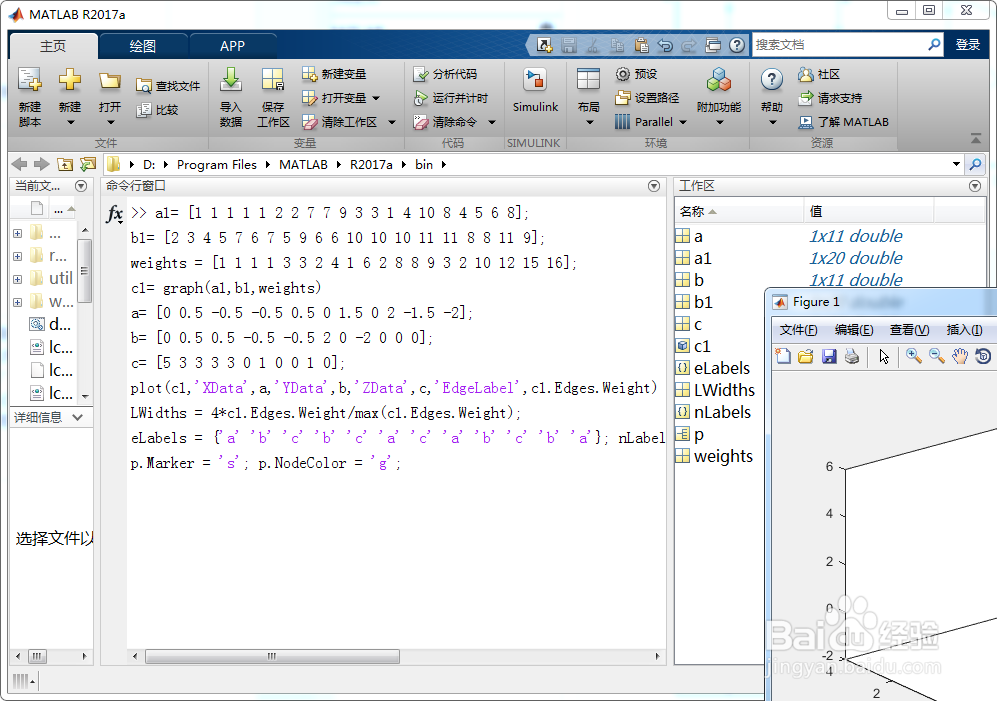
Task: Click the R2017a folder in the address path
Action: pyautogui.click(x=371, y=164)
